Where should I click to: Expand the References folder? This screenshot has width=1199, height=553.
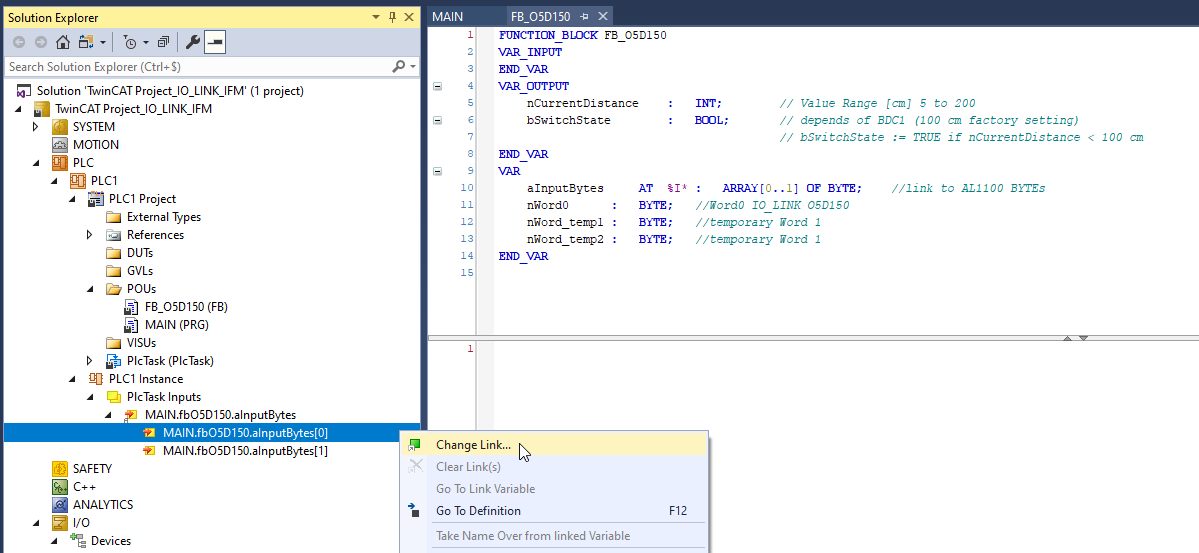(x=90, y=235)
